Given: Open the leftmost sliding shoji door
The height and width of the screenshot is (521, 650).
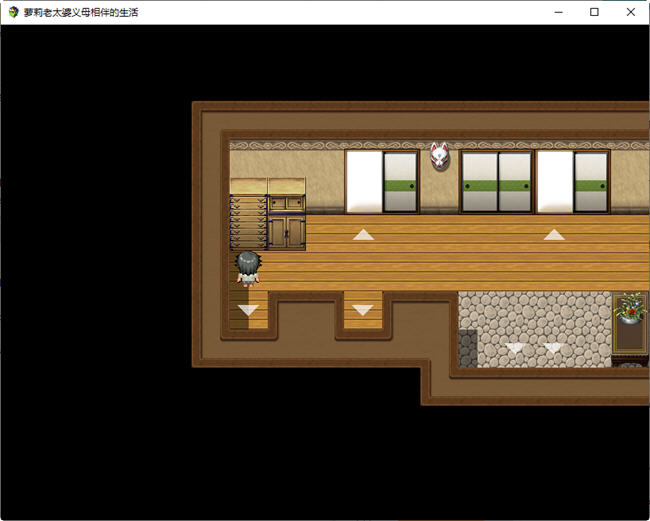Looking at the screenshot, I should pyautogui.click(x=381, y=181).
